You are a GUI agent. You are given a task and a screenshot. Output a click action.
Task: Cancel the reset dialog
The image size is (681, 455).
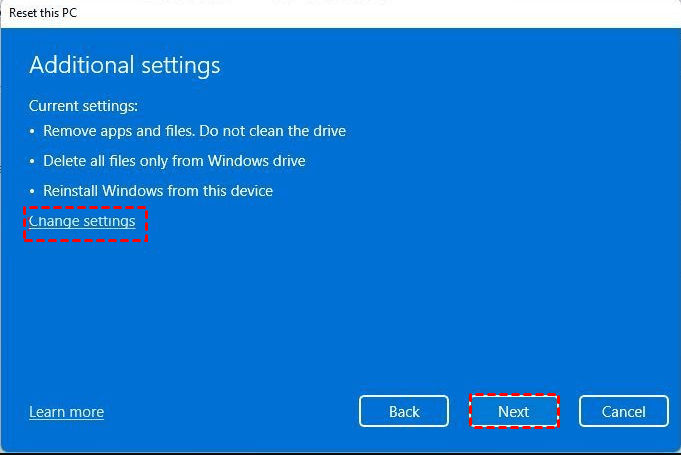pyautogui.click(x=623, y=411)
